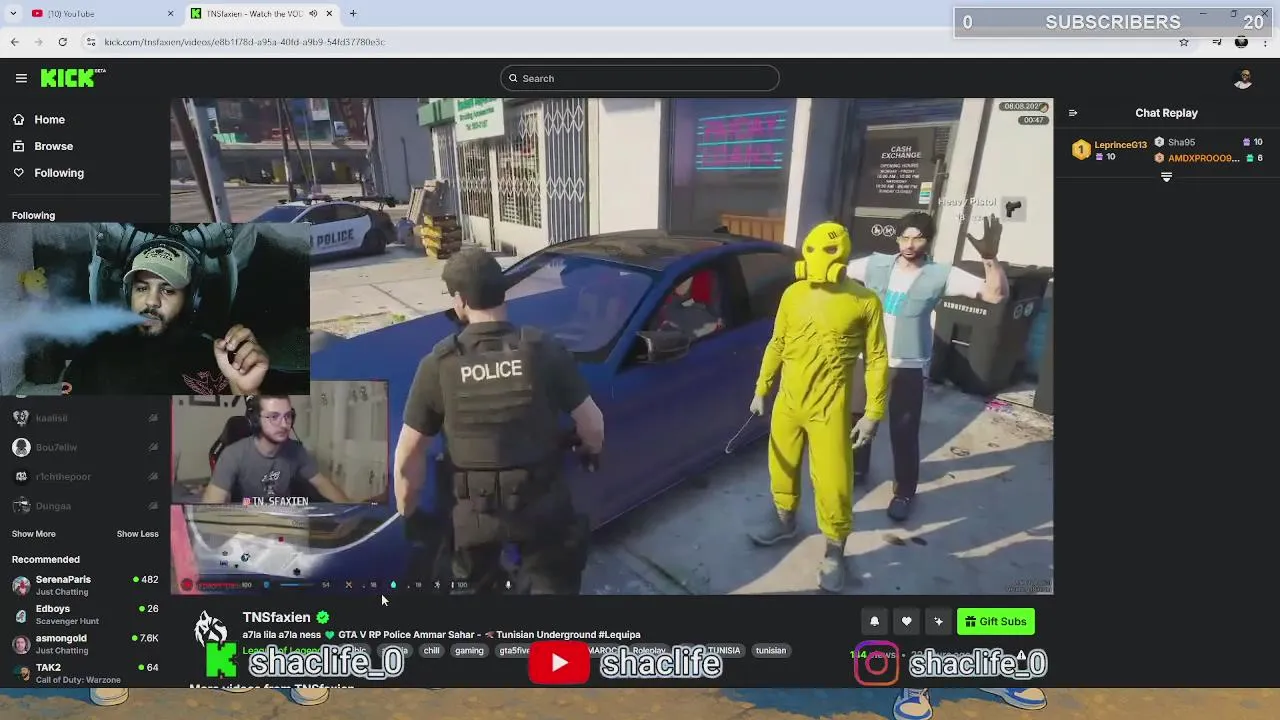The image size is (1280, 720).
Task: Bookmark this page with the star icon
Action: [1184, 42]
